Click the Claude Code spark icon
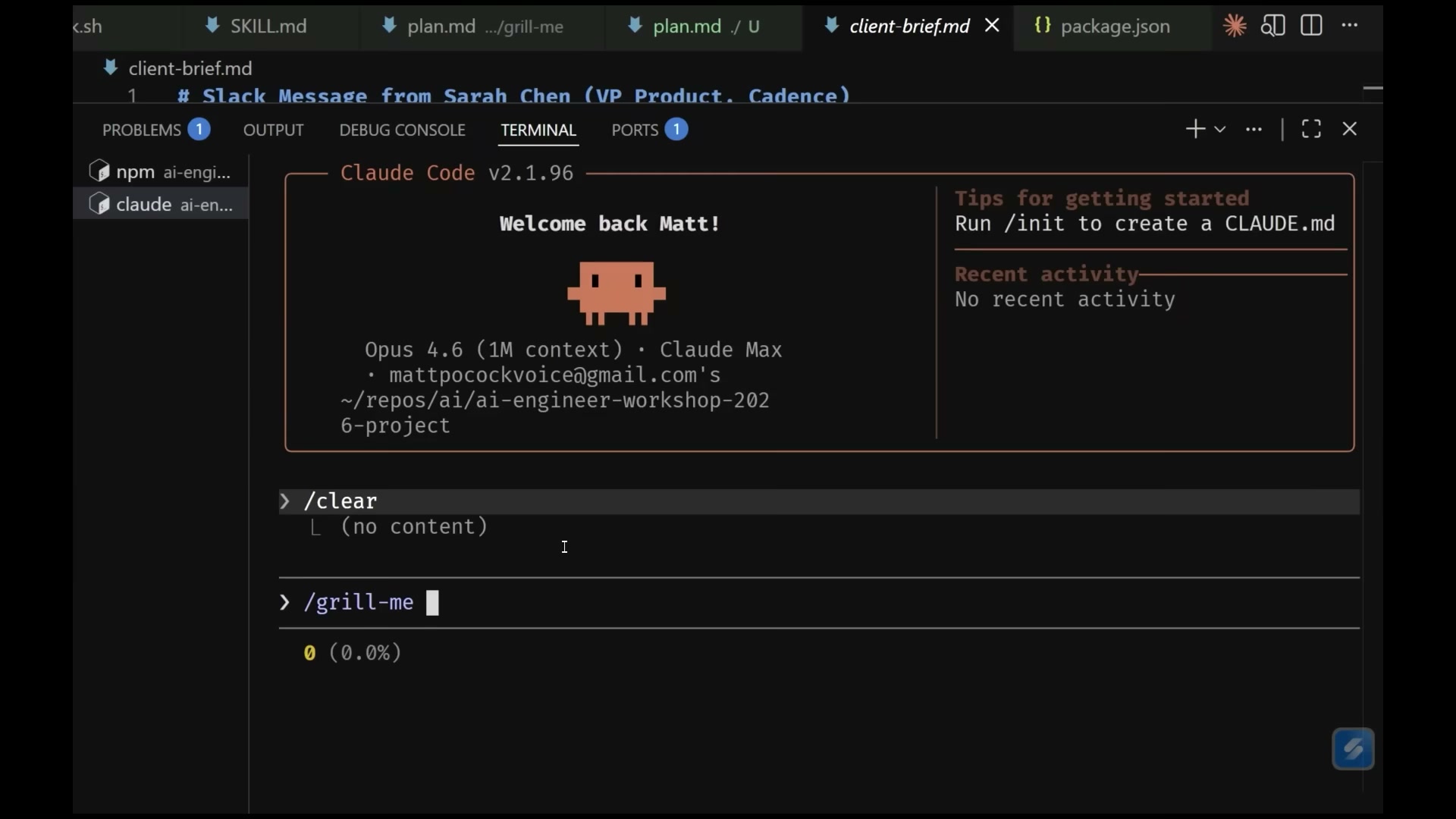This screenshot has height=819, width=1456. click(x=1235, y=26)
